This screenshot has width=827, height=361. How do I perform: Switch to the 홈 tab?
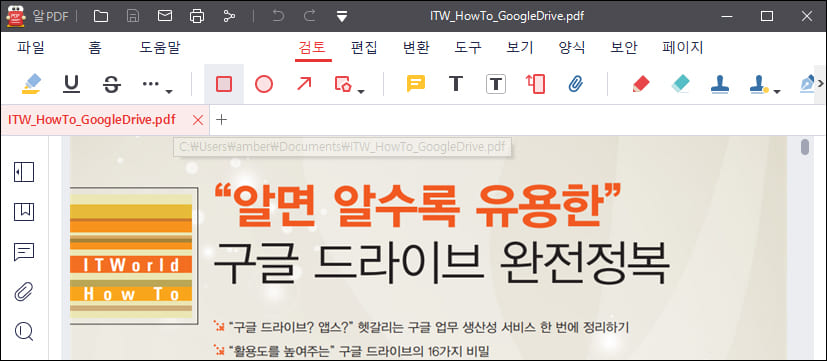pos(95,48)
